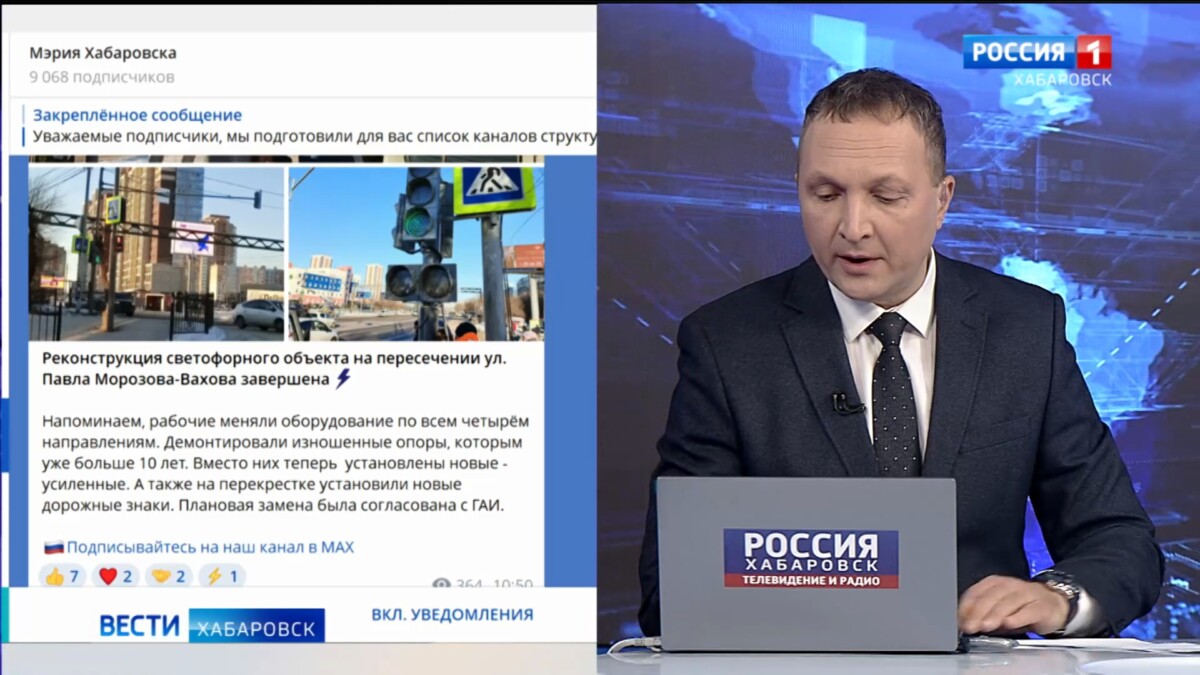Click the thumbs-up reaction with 7 votes
Image resolution: width=1200 pixels, height=675 pixels.
(x=62, y=576)
